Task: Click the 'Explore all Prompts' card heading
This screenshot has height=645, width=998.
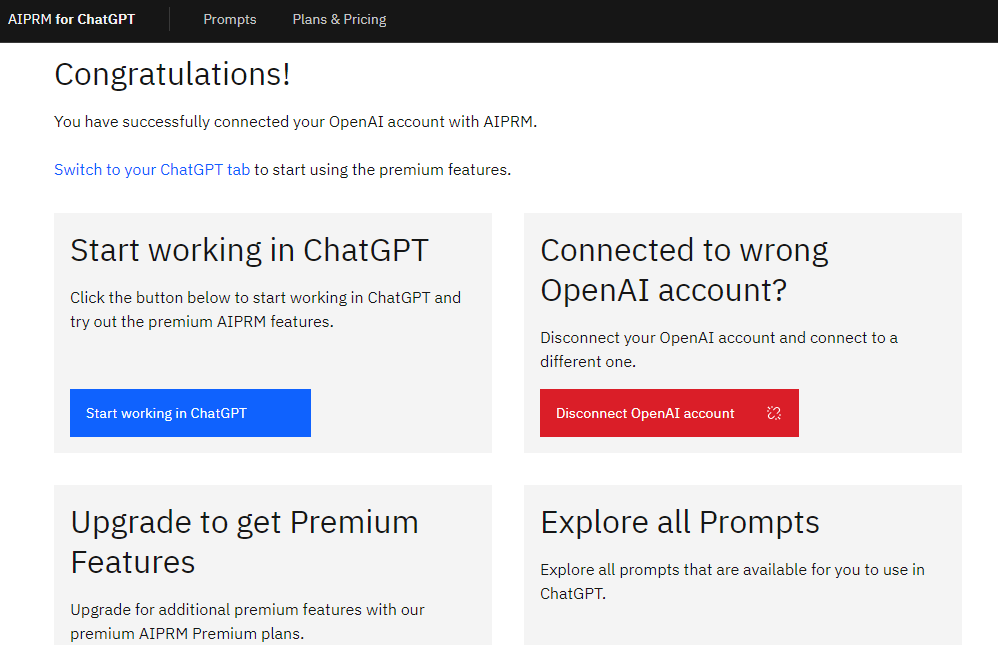Action: [680, 522]
